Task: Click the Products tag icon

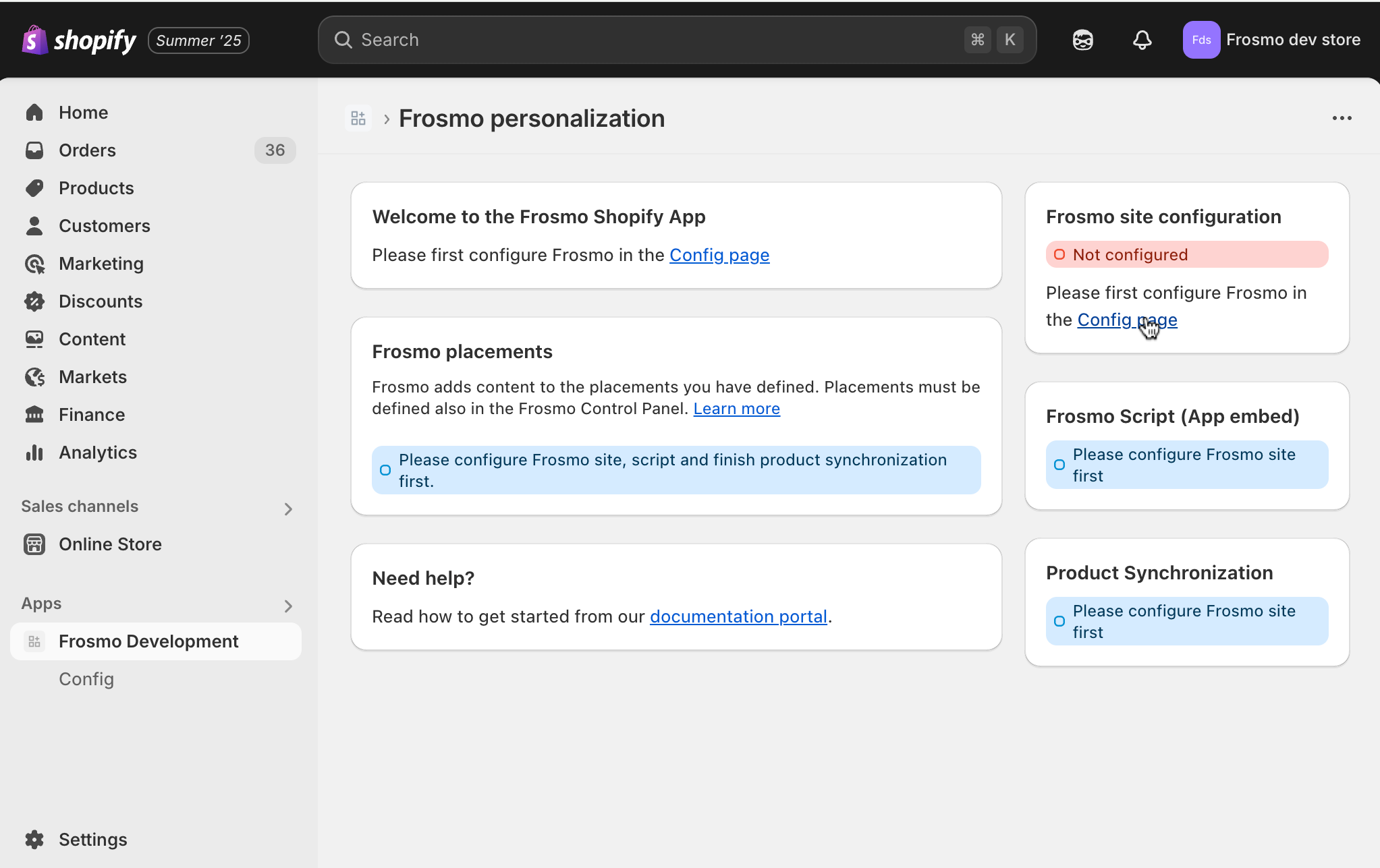Action: [34, 187]
